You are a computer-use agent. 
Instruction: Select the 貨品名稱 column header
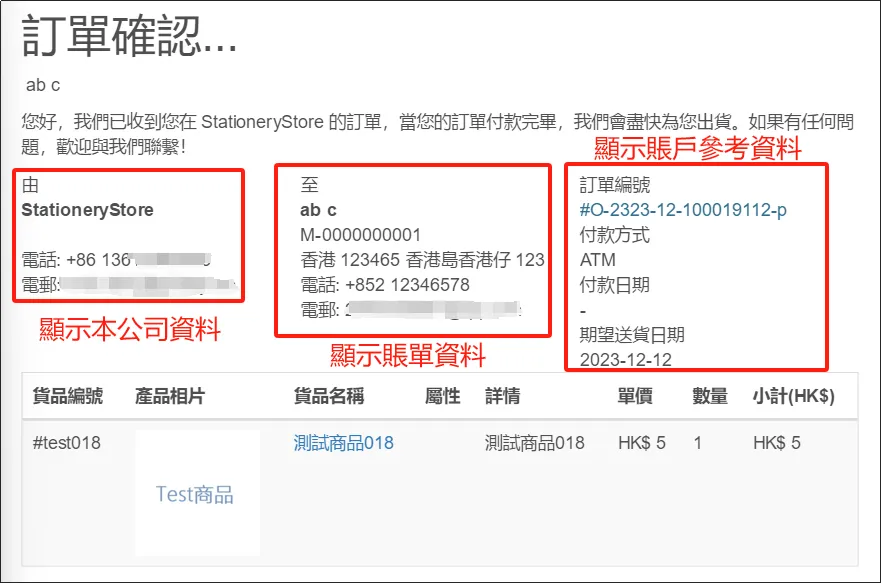coord(329,396)
